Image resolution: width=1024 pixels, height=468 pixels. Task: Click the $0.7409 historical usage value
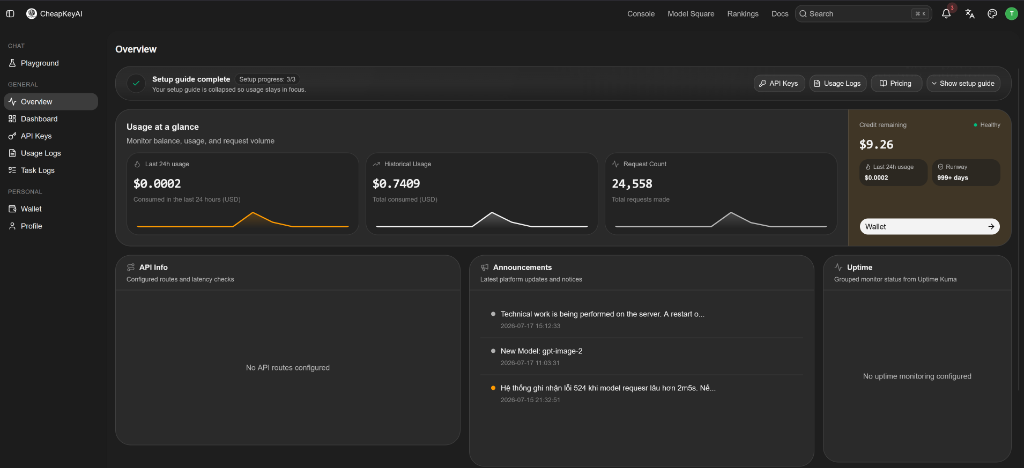(396, 184)
